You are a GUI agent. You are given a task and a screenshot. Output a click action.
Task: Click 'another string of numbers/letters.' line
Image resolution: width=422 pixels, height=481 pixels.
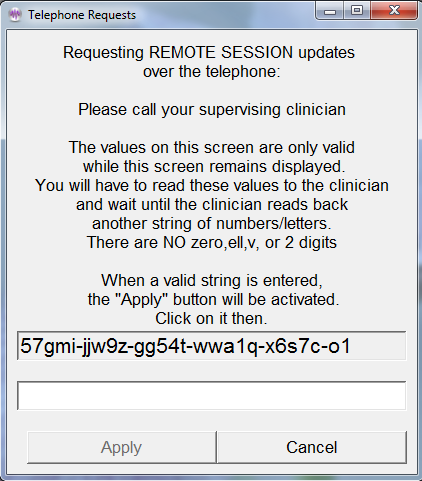(x=212, y=223)
